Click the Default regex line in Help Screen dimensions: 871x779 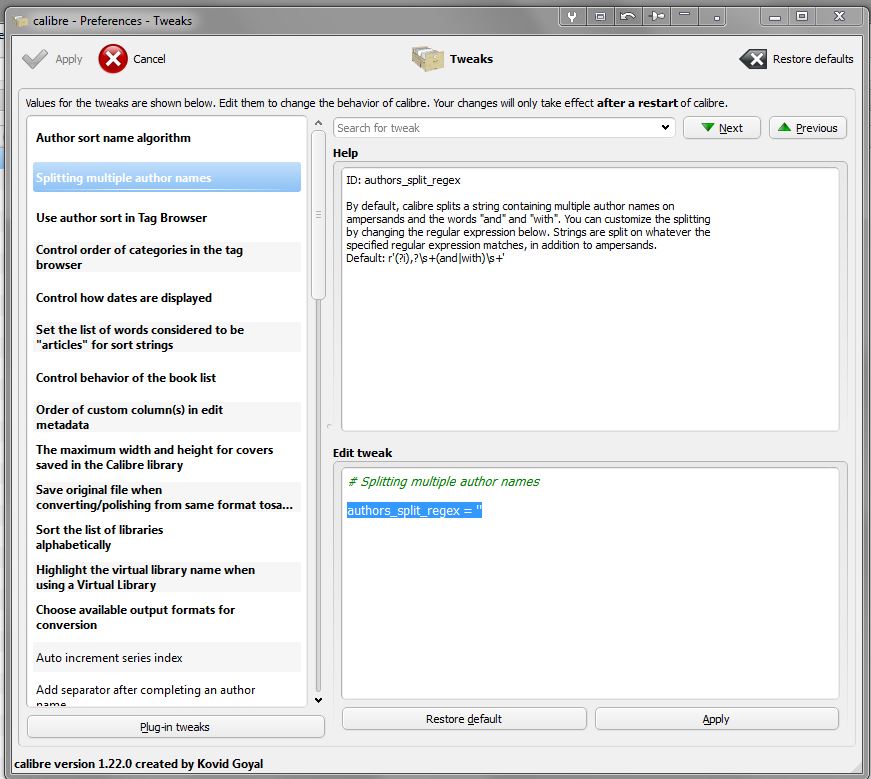tap(425, 258)
